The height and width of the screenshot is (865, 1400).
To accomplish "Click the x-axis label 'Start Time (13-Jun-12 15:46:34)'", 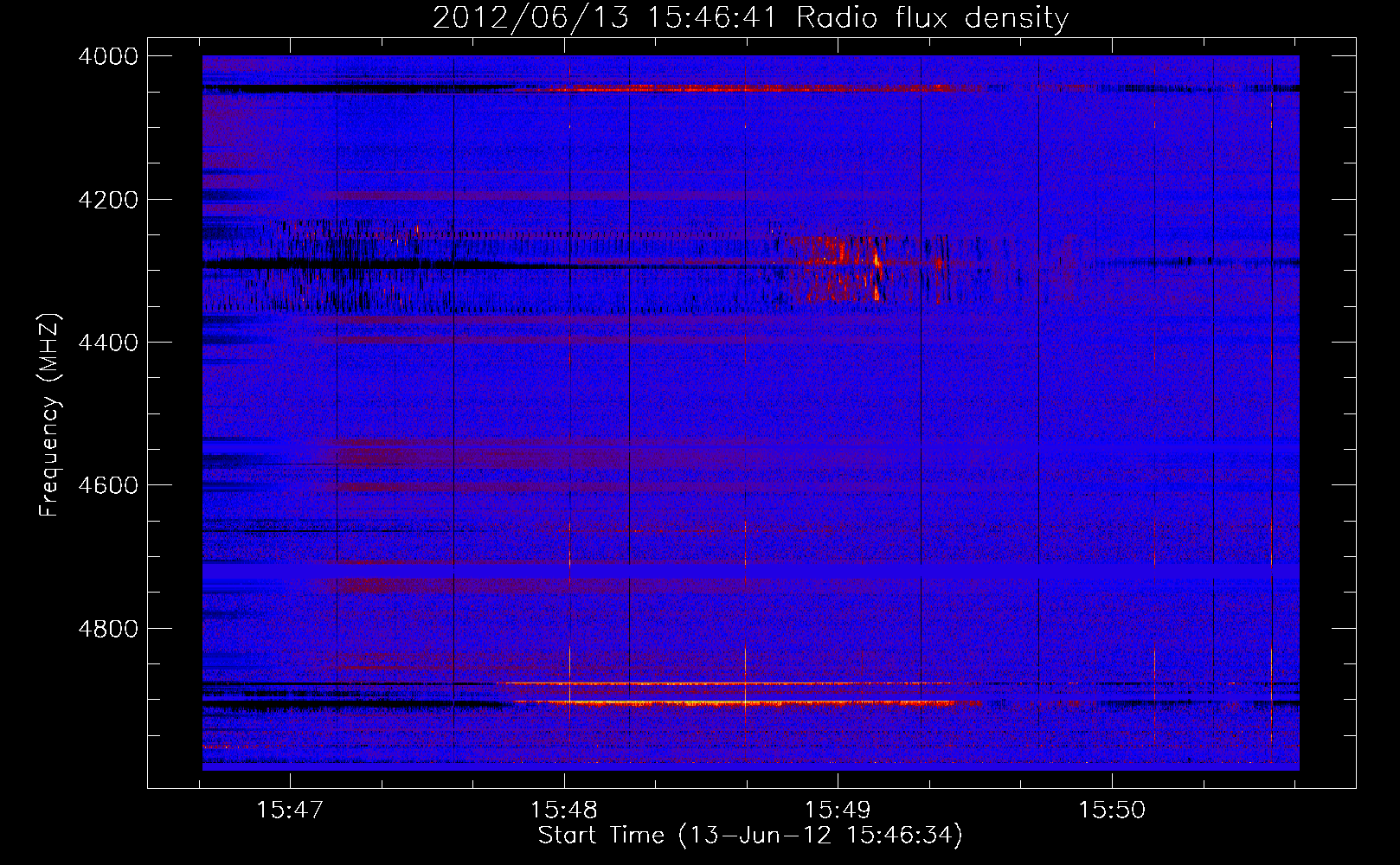I will [750, 836].
